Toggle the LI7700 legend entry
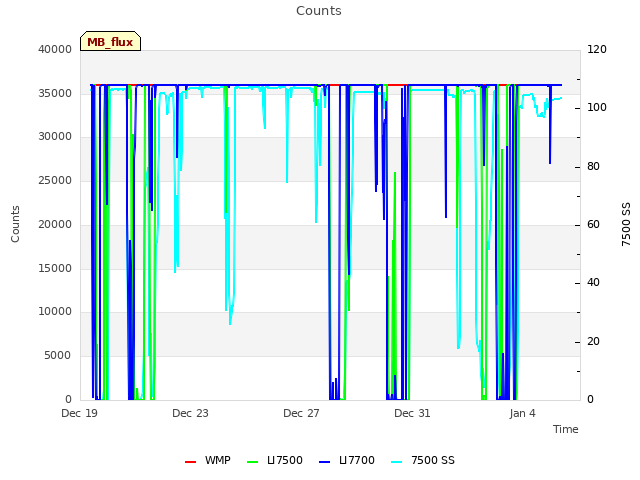Screen dimensions: 640x480 (x=347, y=460)
